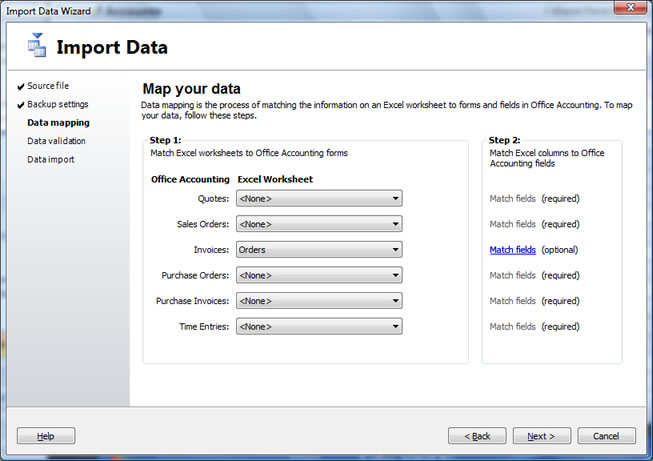Click the (optional) text beside Invoices
This screenshot has height=461, width=653.
coord(560,250)
